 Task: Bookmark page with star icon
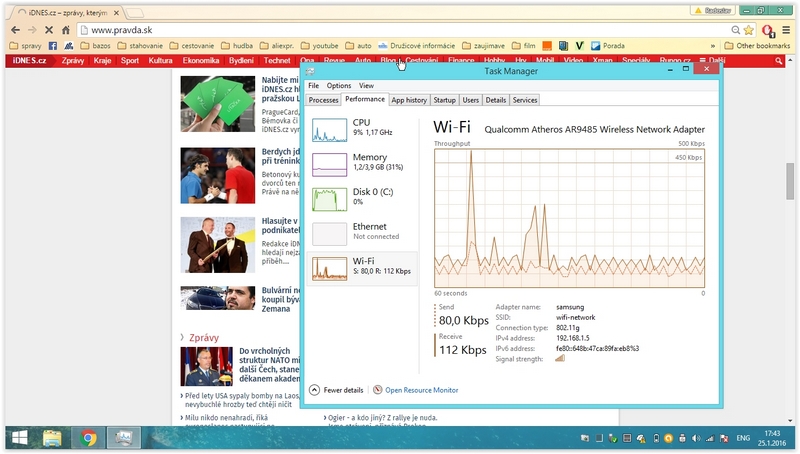pos(748,30)
